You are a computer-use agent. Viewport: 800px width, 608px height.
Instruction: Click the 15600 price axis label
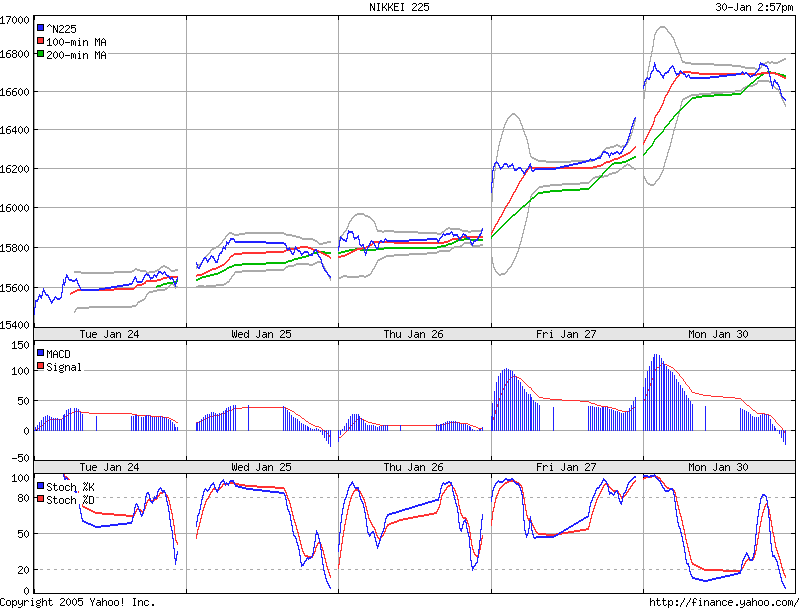(x=15, y=288)
